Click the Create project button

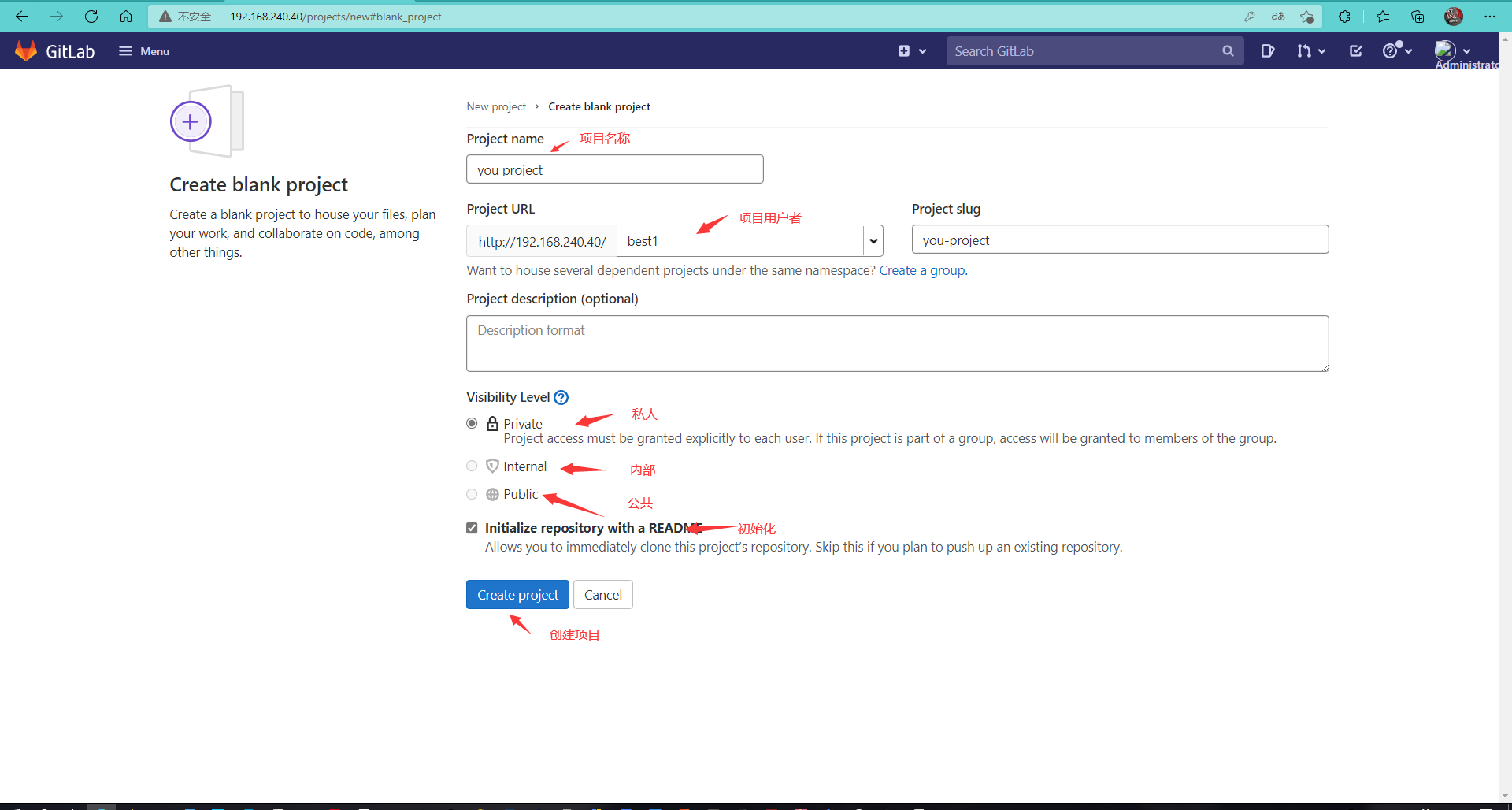(x=517, y=594)
